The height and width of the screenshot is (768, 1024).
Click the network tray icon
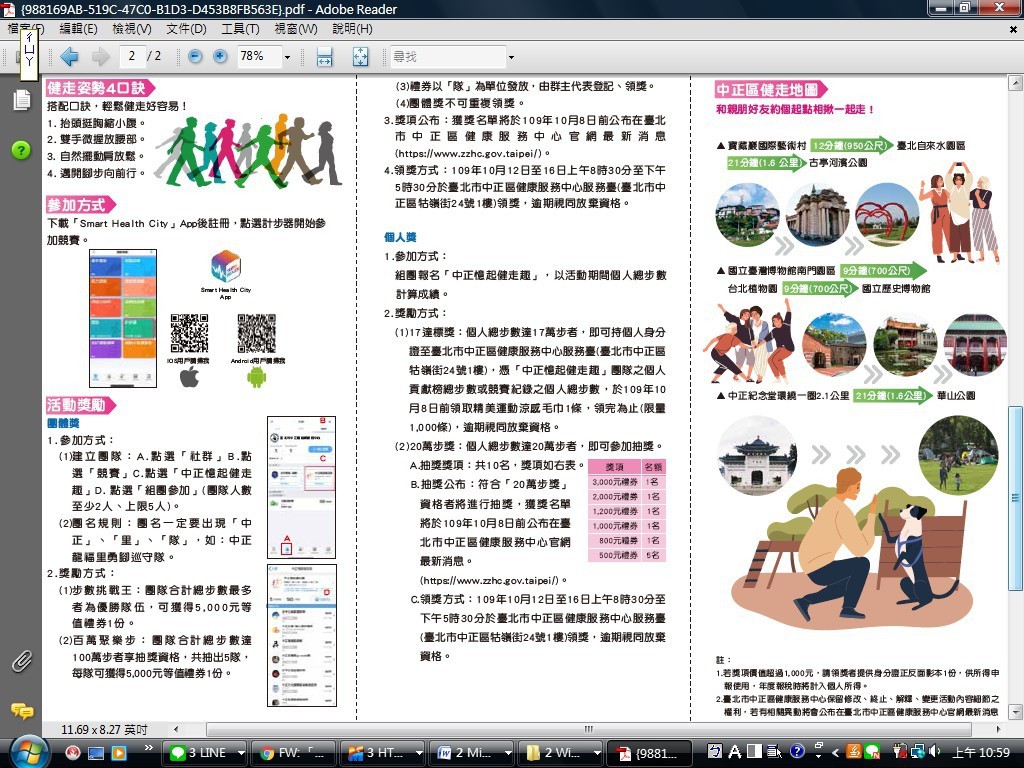point(918,752)
